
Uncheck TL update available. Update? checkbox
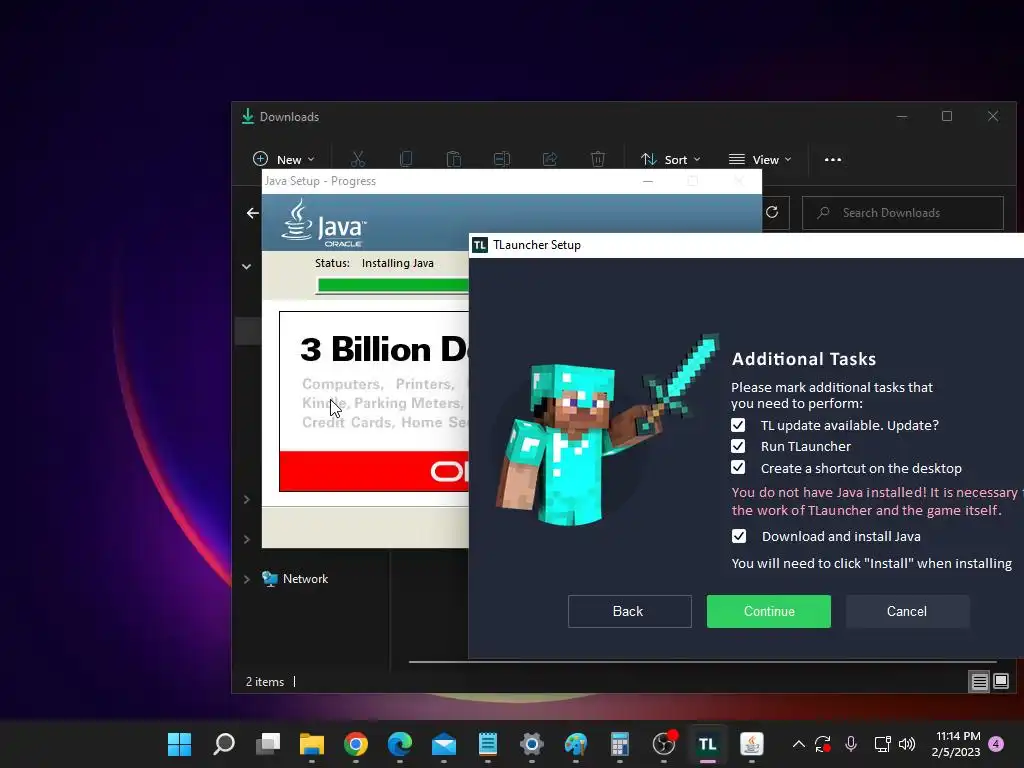(738, 425)
